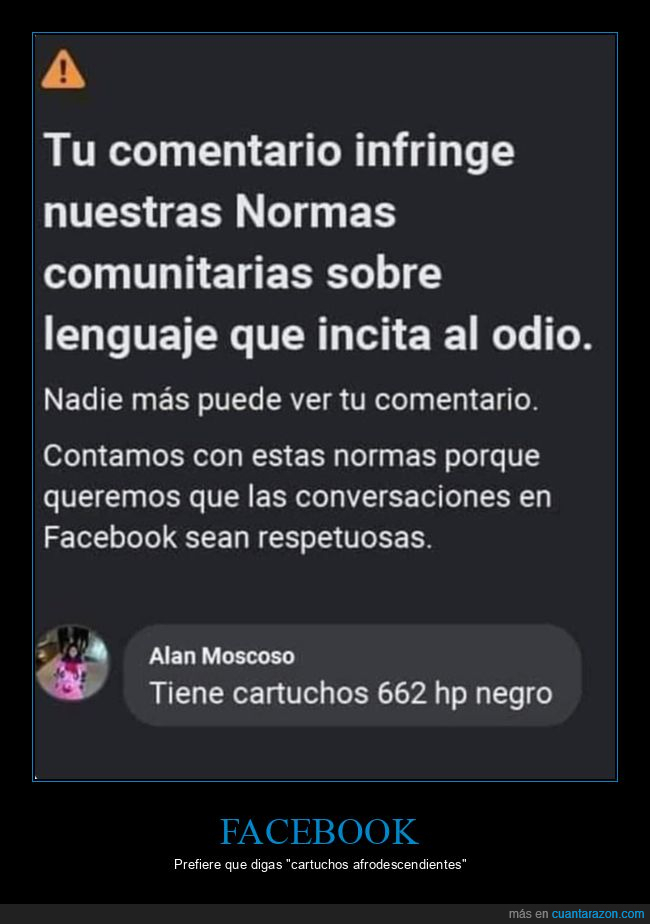650x924 pixels.
Task: Click the number 662 in the comment
Action: [402, 693]
